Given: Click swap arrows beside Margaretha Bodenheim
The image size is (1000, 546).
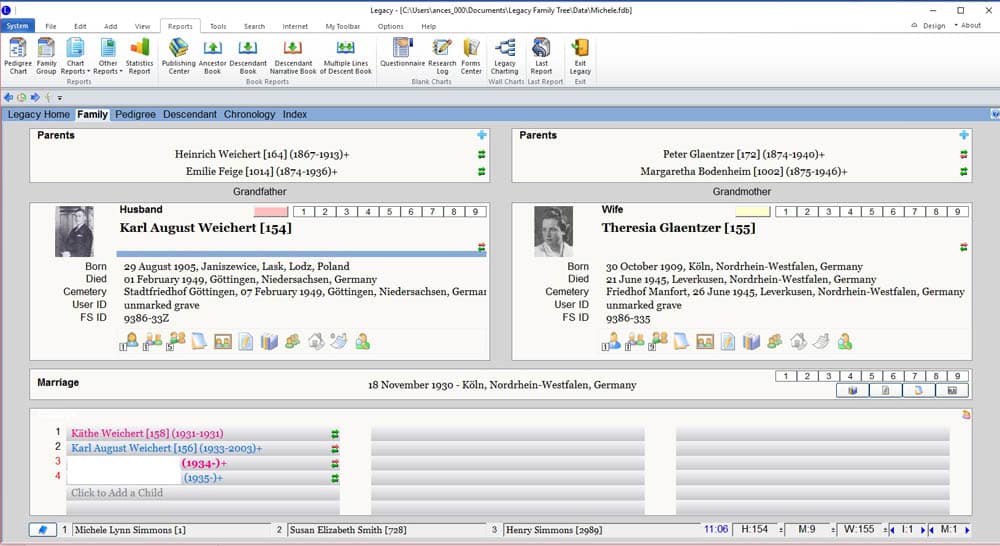Looking at the screenshot, I should [964, 172].
